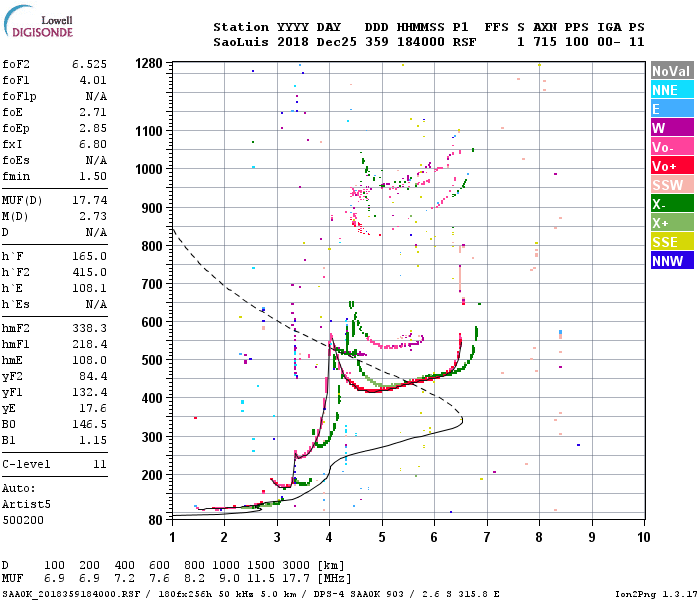
Task: Click the Dec25 date in header
Action: tap(337, 42)
